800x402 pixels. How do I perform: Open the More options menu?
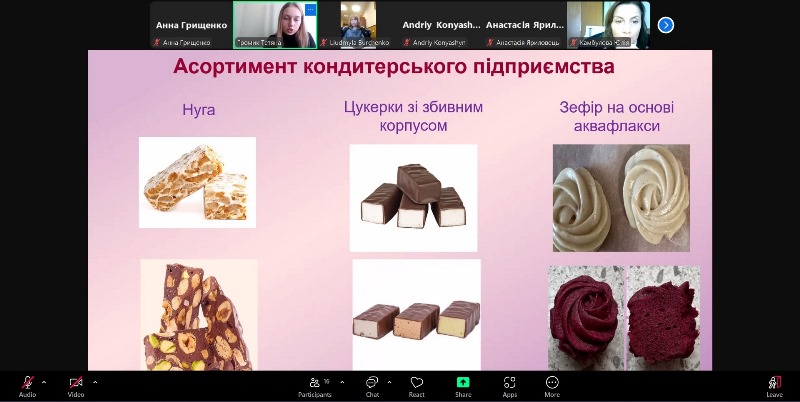click(x=552, y=386)
